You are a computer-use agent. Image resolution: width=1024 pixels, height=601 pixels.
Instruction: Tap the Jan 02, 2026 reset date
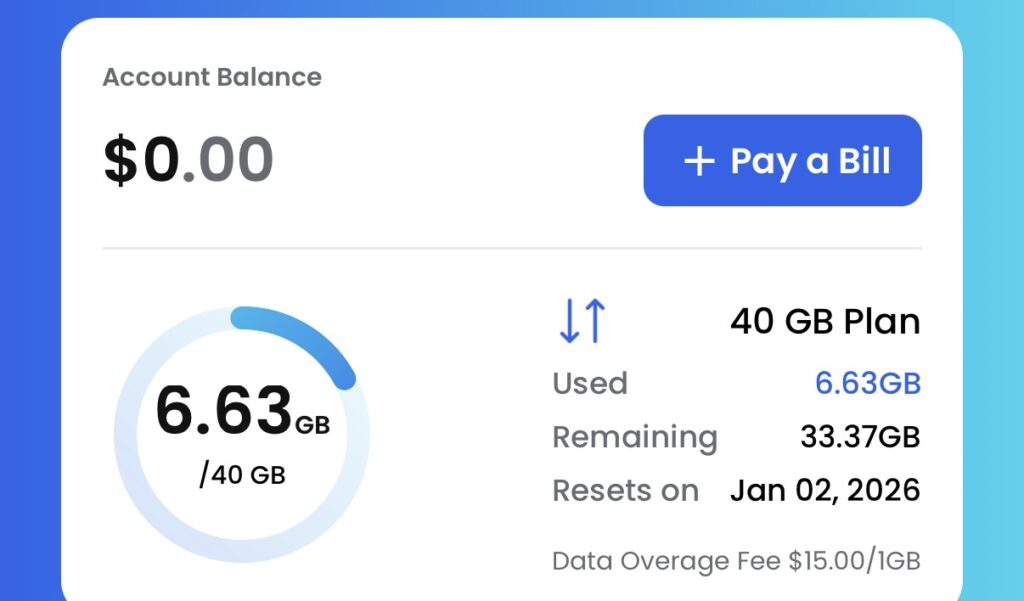pyautogui.click(x=824, y=491)
